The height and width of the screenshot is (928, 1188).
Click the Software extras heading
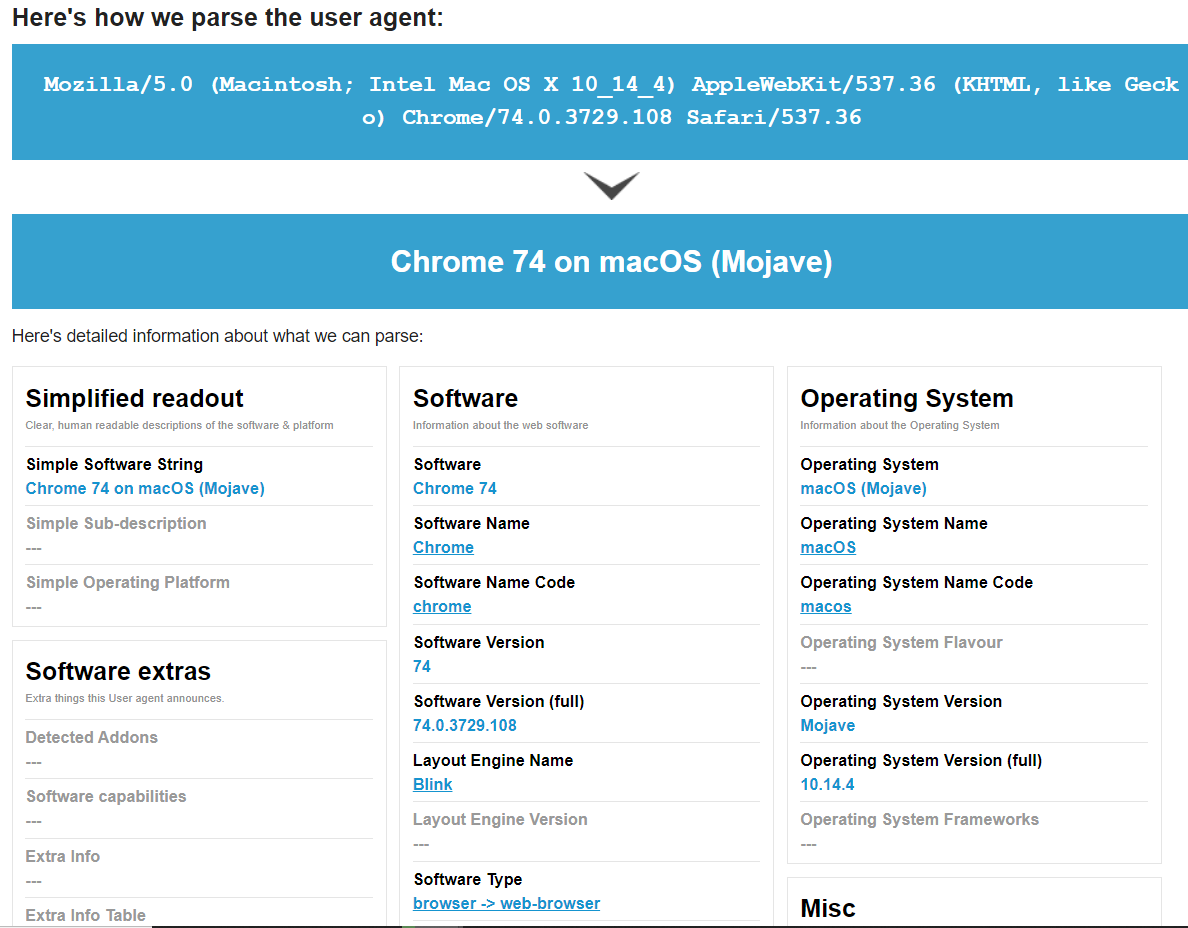(118, 671)
